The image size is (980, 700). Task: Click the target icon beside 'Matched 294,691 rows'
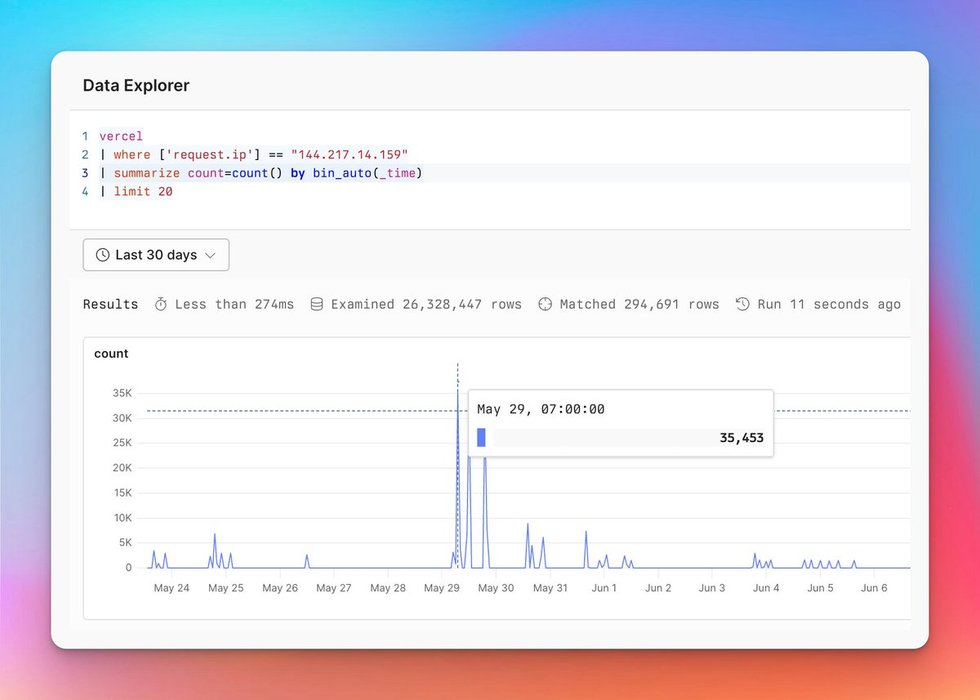545,304
